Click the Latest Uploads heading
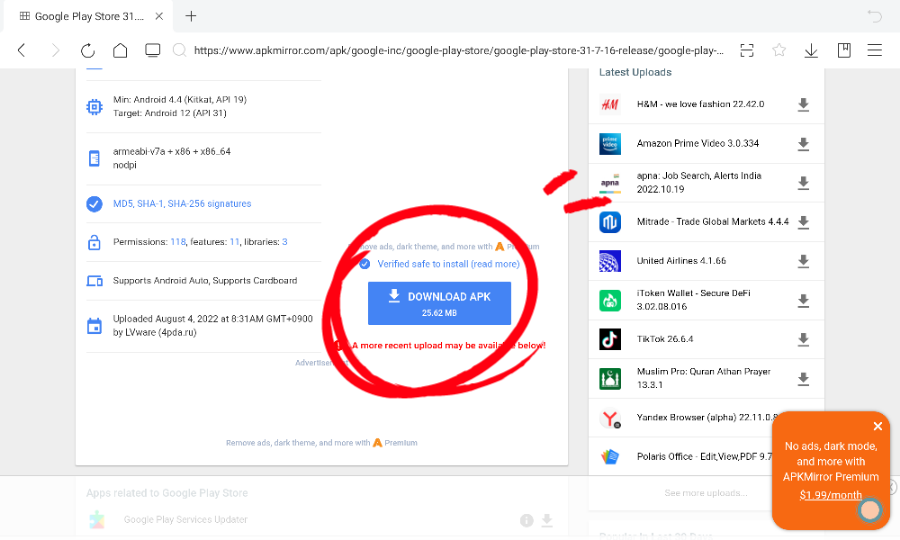The width and height of the screenshot is (900, 540). (x=635, y=72)
